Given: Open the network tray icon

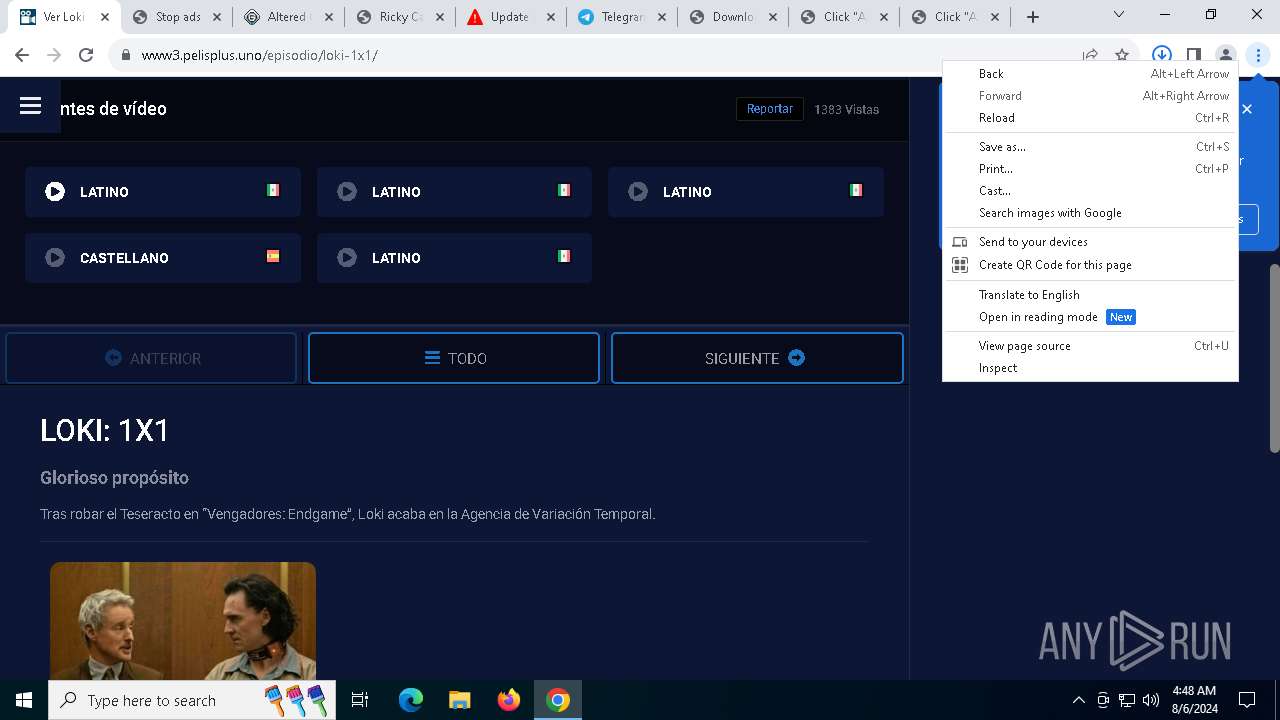Looking at the screenshot, I should 1127,700.
